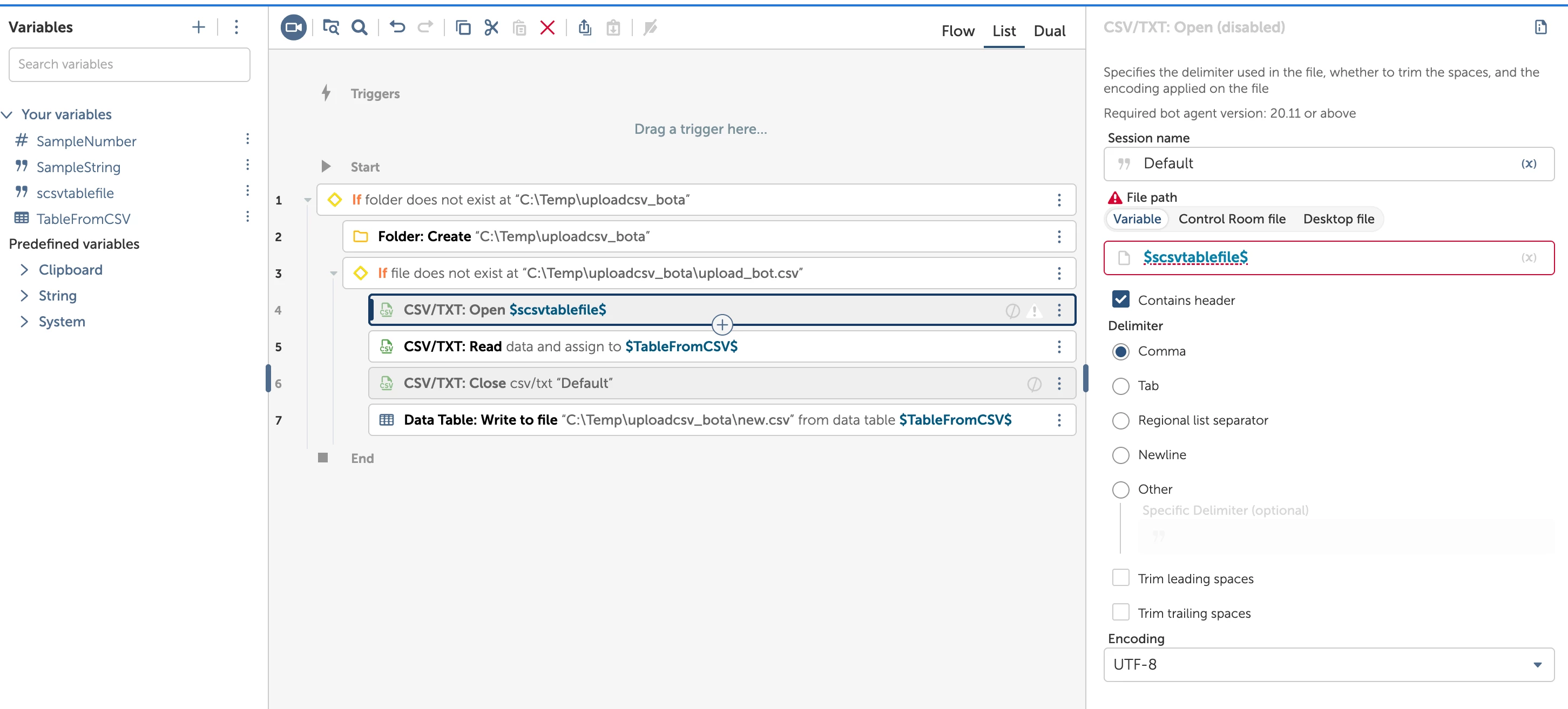The height and width of the screenshot is (709, 1568).
Task: Undo the last action
Action: pos(397,27)
